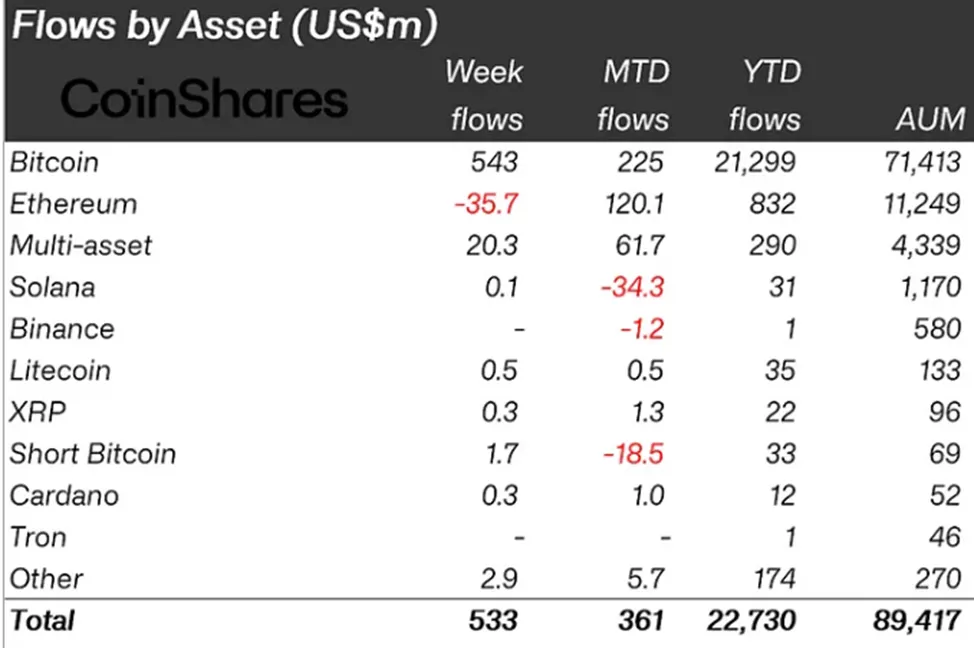974x648 pixels.
Task: Click the CoinShares logo
Action: pos(204,99)
